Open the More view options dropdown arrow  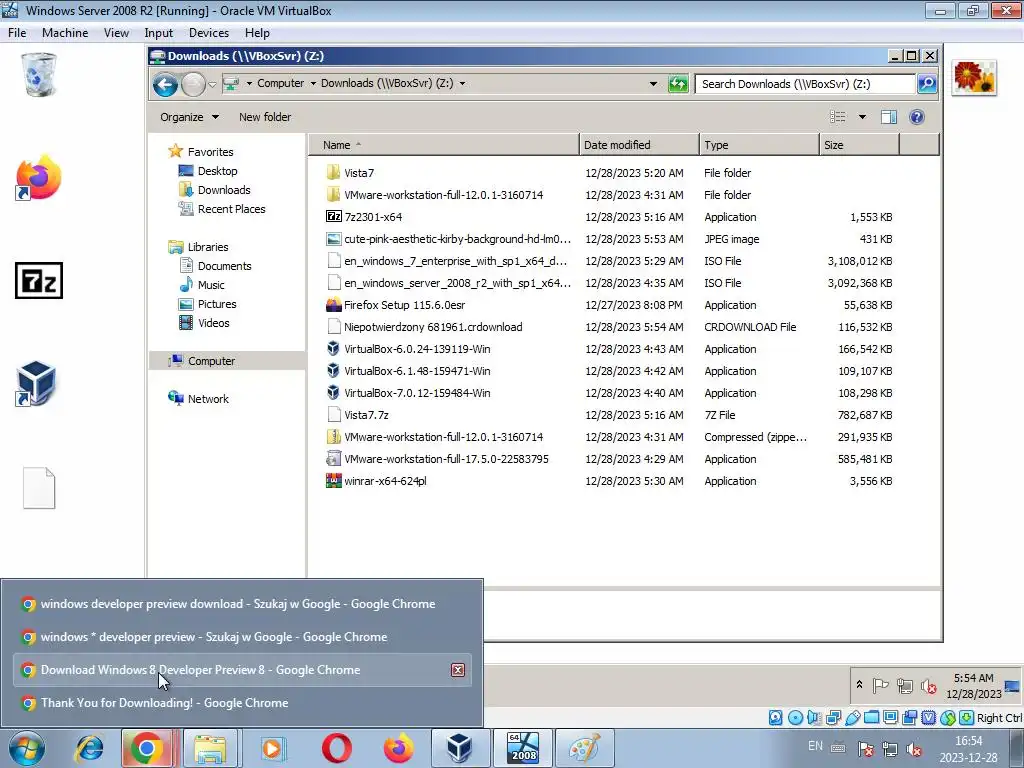pyautogui.click(x=862, y=117)
